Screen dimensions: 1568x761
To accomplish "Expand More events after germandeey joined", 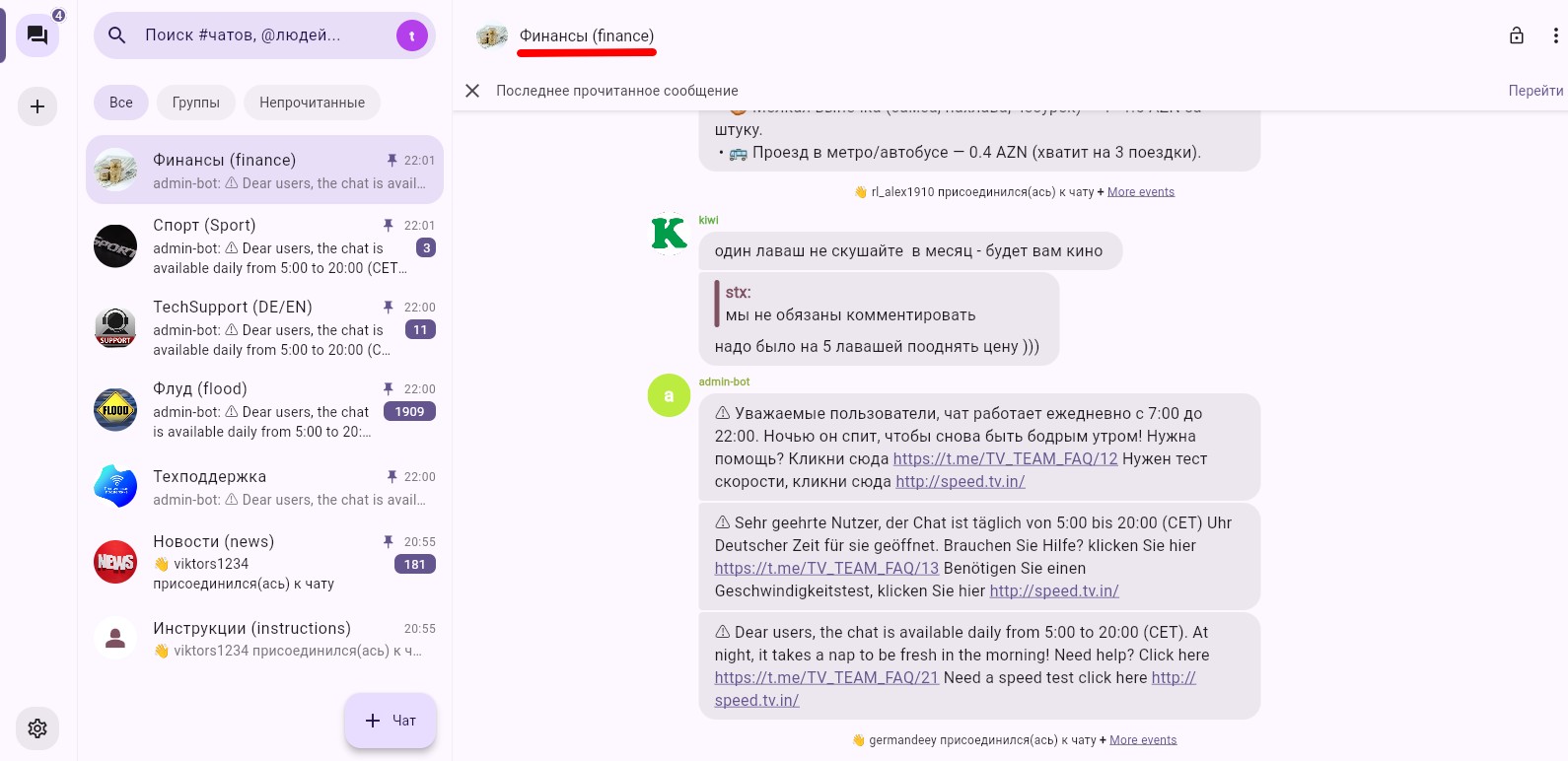I will click(1142, 740).
